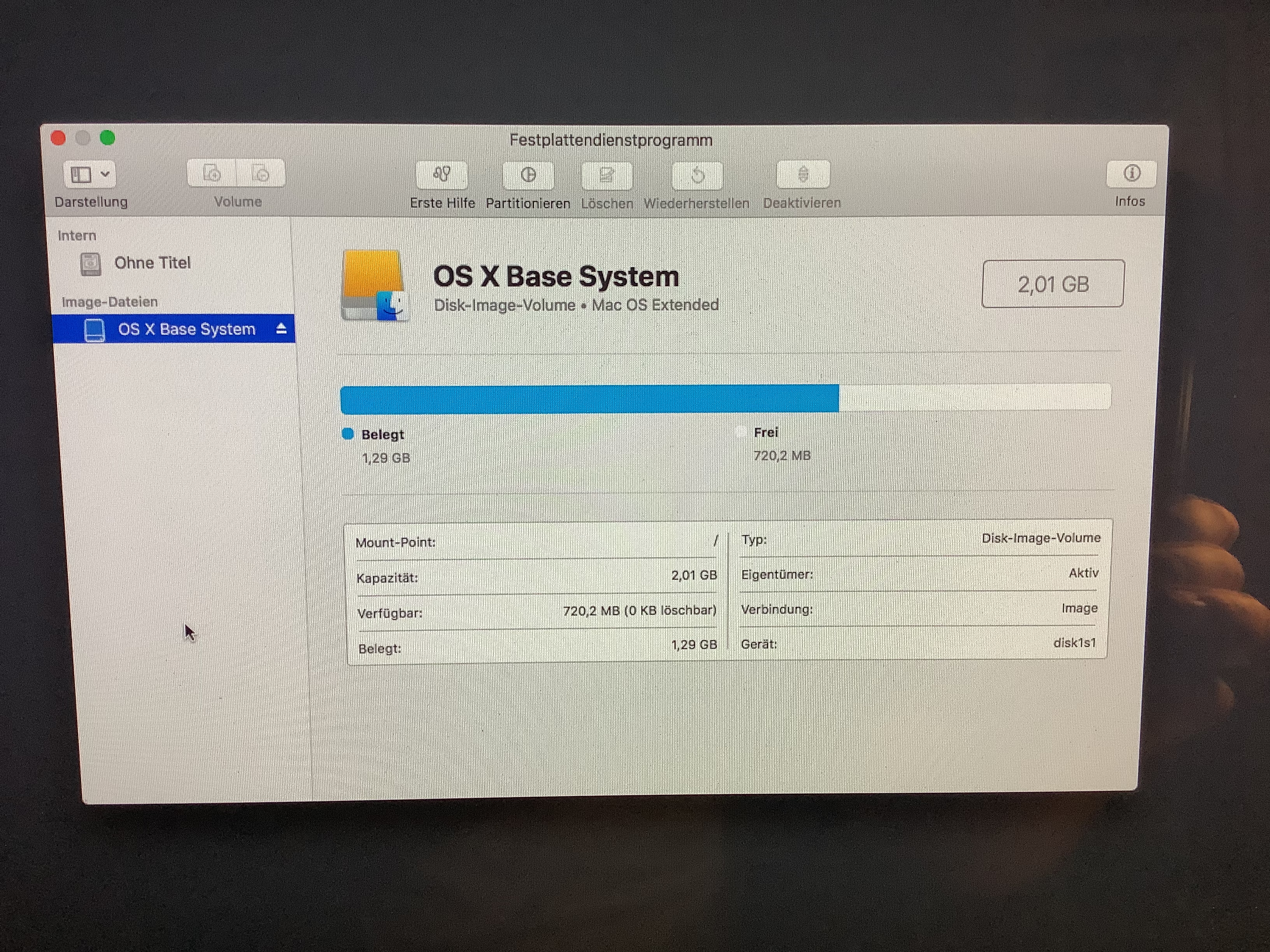
Task: Click the 720,2 MB free legend value
Action: (x=782, y=456)
